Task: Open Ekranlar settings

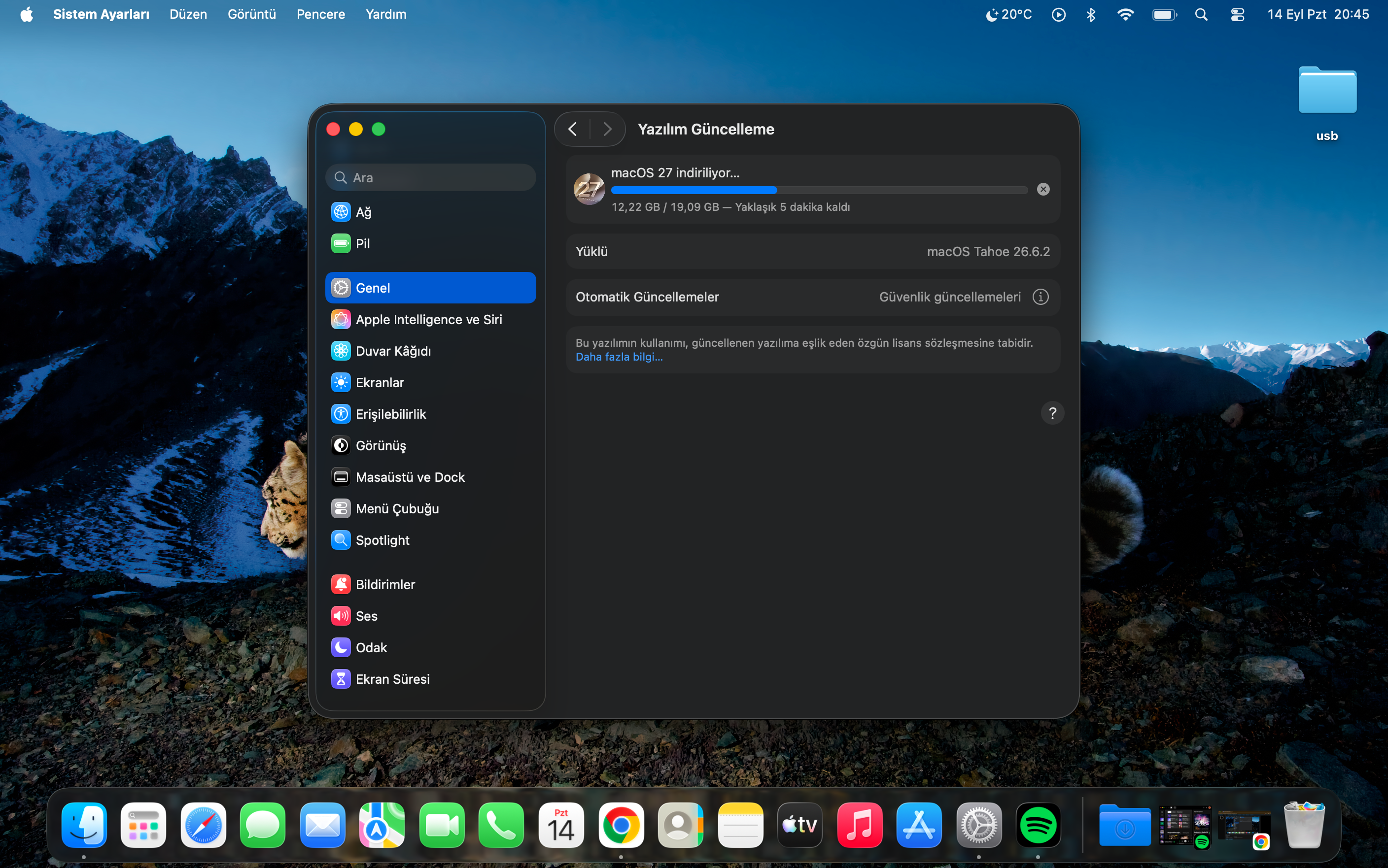Action: coord(430,382)
